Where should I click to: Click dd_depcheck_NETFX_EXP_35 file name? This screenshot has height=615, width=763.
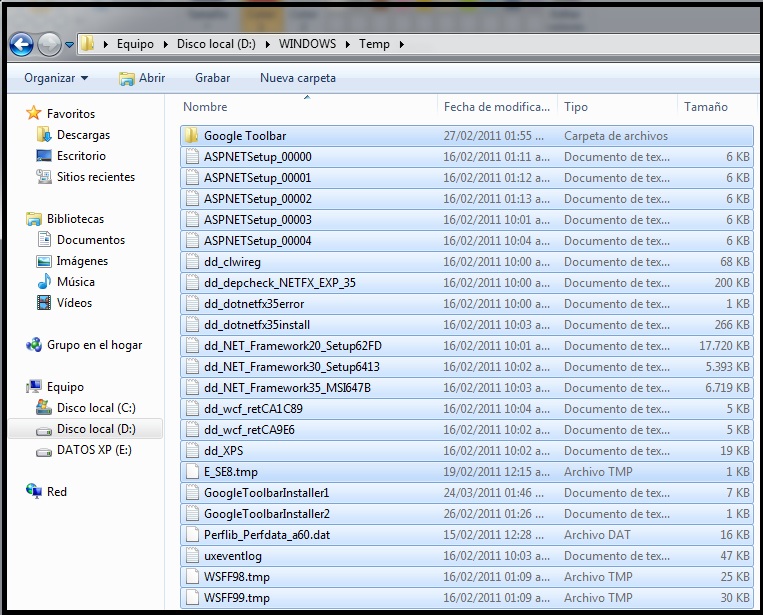[279, 283]
